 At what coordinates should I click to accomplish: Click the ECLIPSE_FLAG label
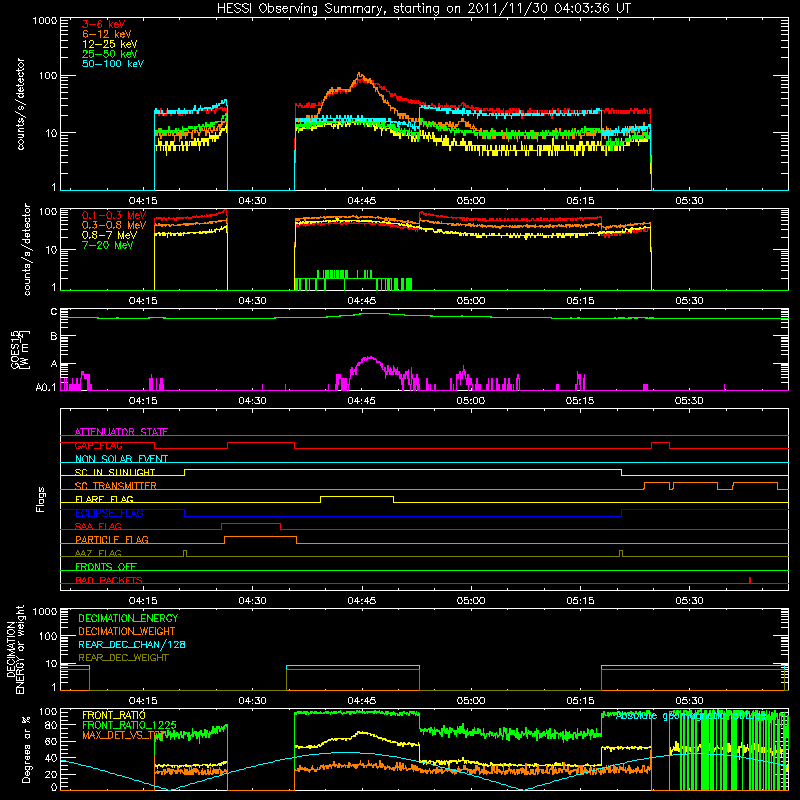pyautogui.click(x=109, y=513)
